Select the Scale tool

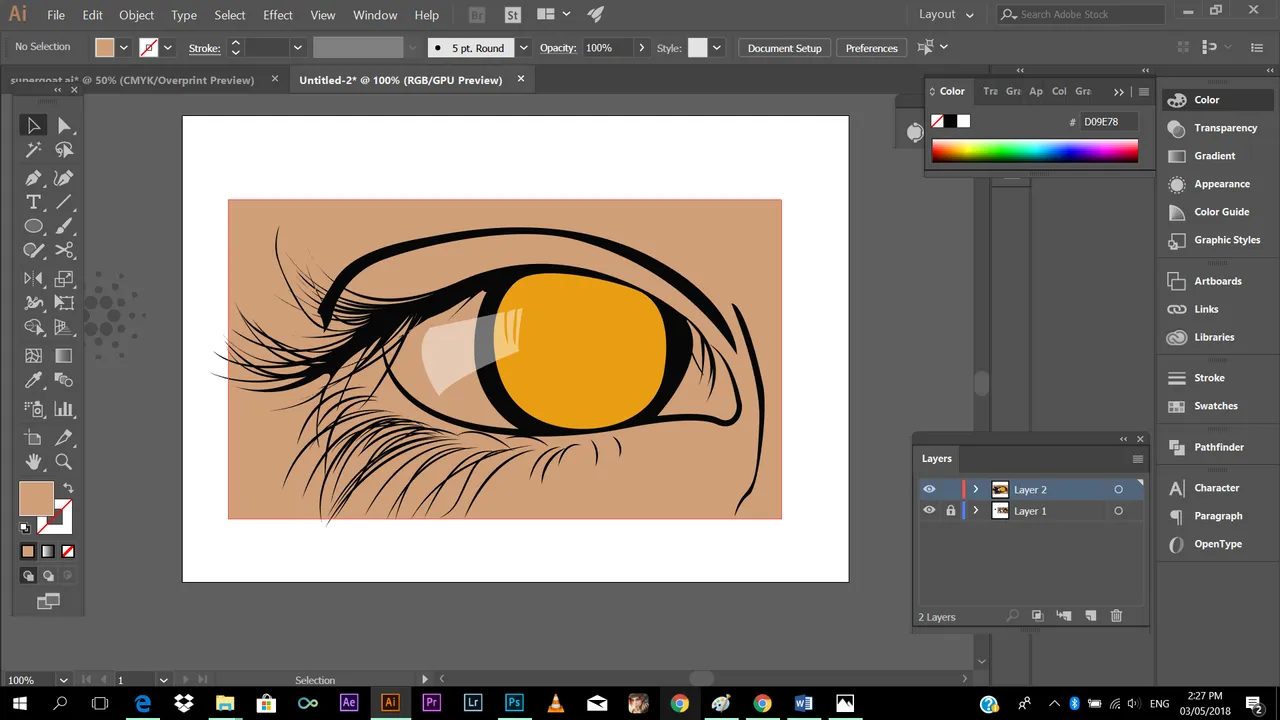(x=64, y=279)
